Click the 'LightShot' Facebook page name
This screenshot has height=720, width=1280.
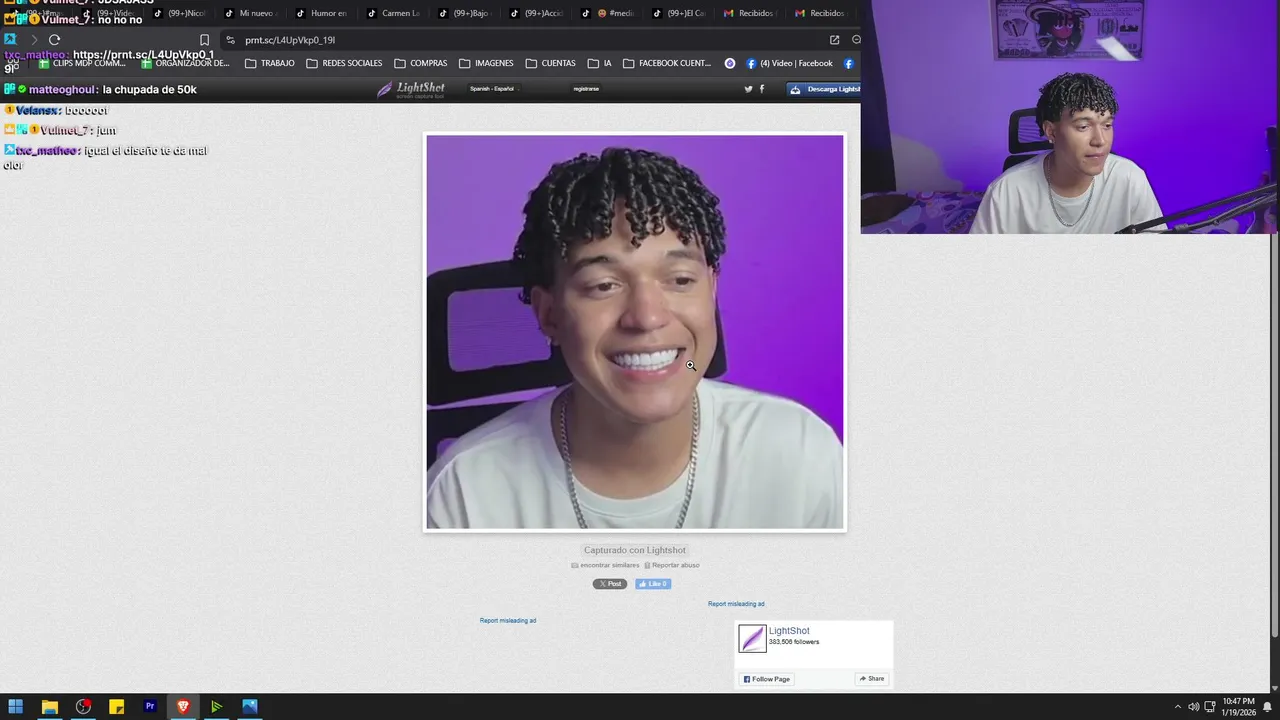789,631
